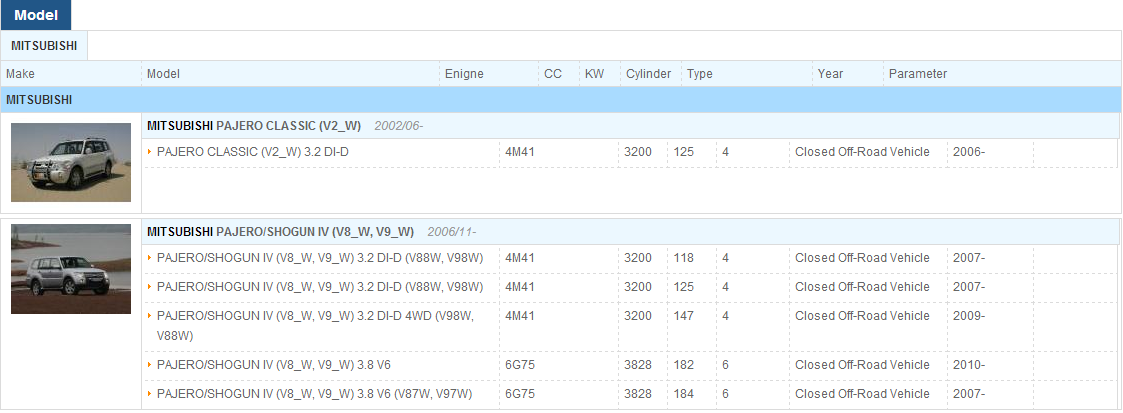Click the 2006- year in Pajero Classic row
The height and width of the screenshot is (413, 1123).
[969, 152]
